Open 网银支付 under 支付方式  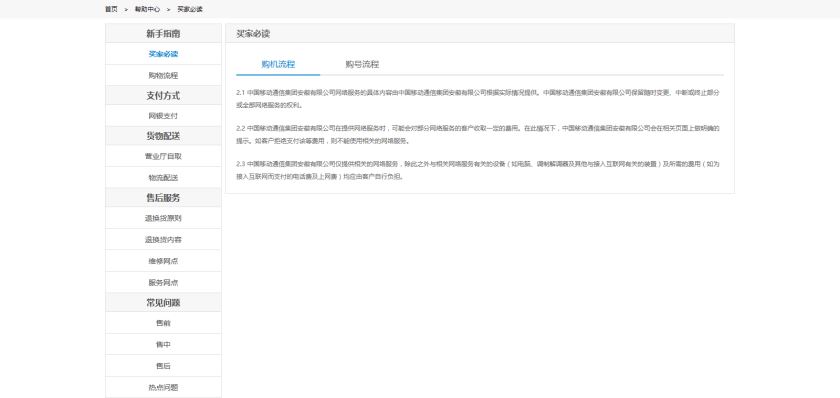(x=163, y=116)
